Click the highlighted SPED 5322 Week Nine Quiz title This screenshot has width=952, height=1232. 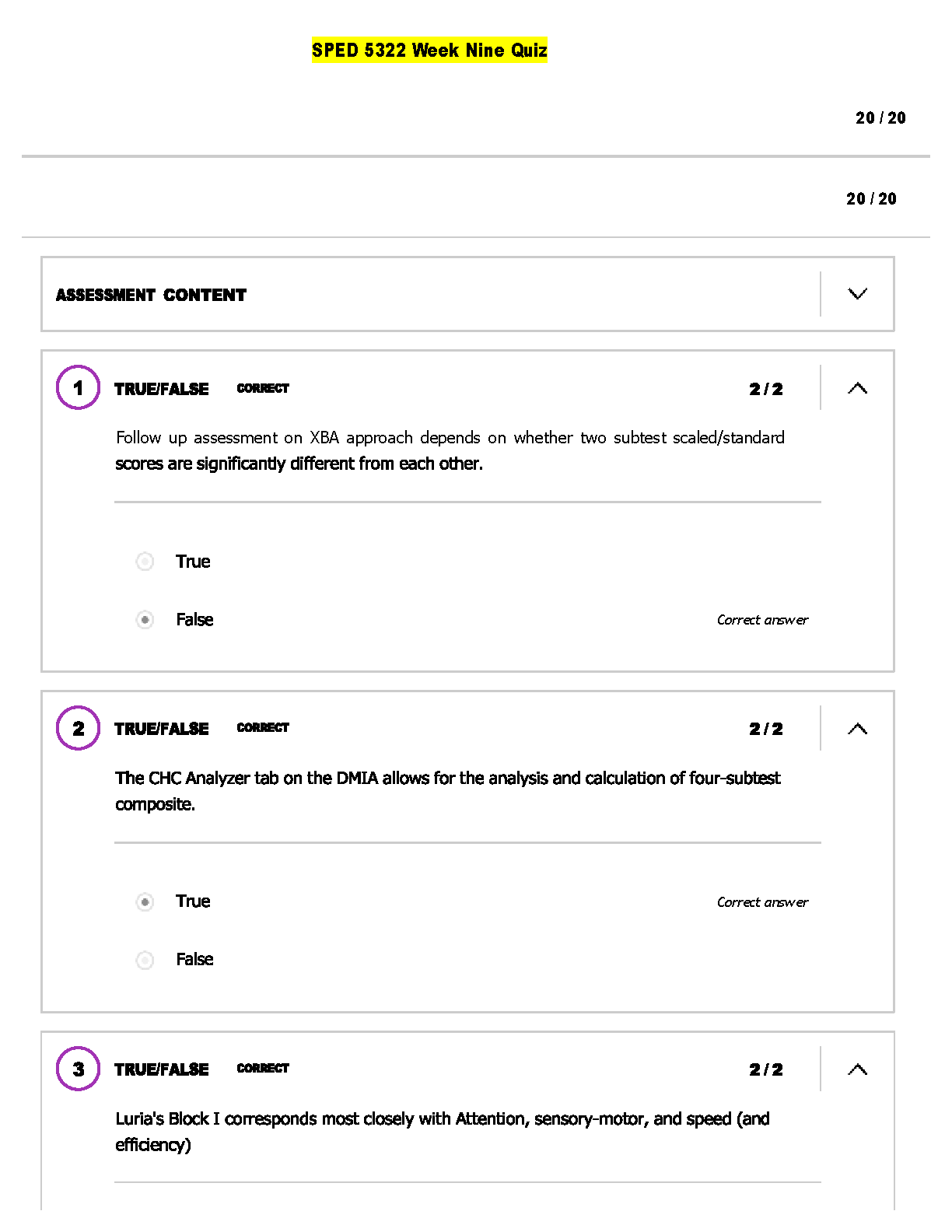[x=429, y=51]
